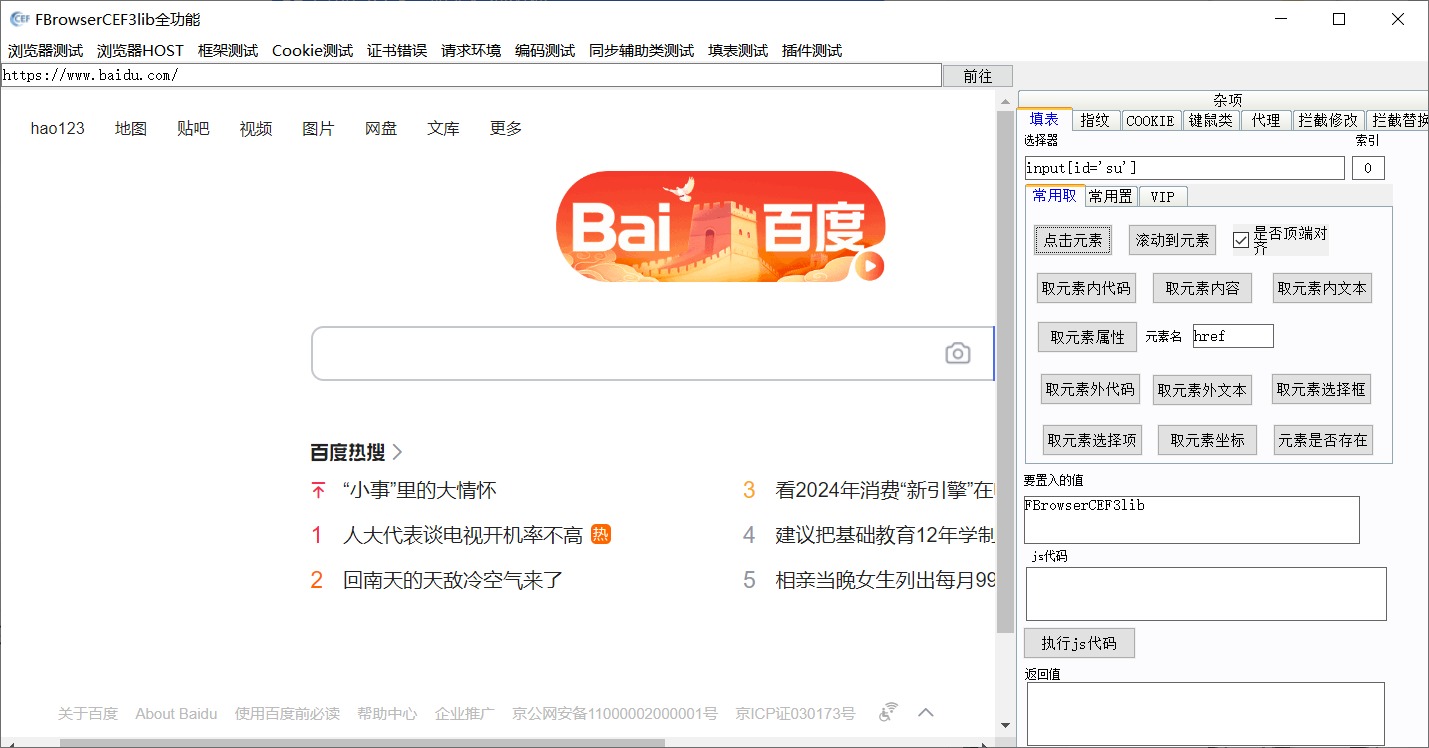Switch to the VIP sub-tab

coord(1163,196)
